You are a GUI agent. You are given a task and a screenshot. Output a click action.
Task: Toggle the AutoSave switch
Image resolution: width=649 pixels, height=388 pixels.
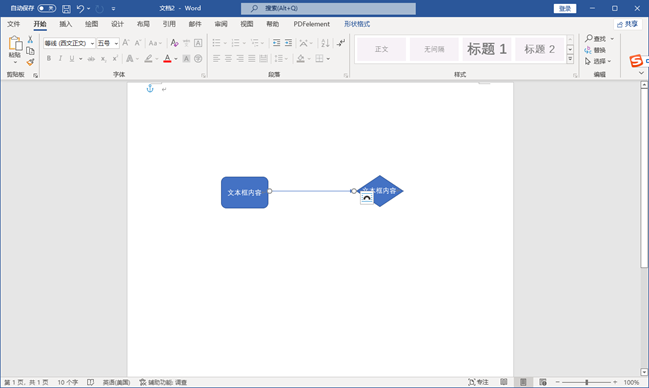[x=46, y=8]
